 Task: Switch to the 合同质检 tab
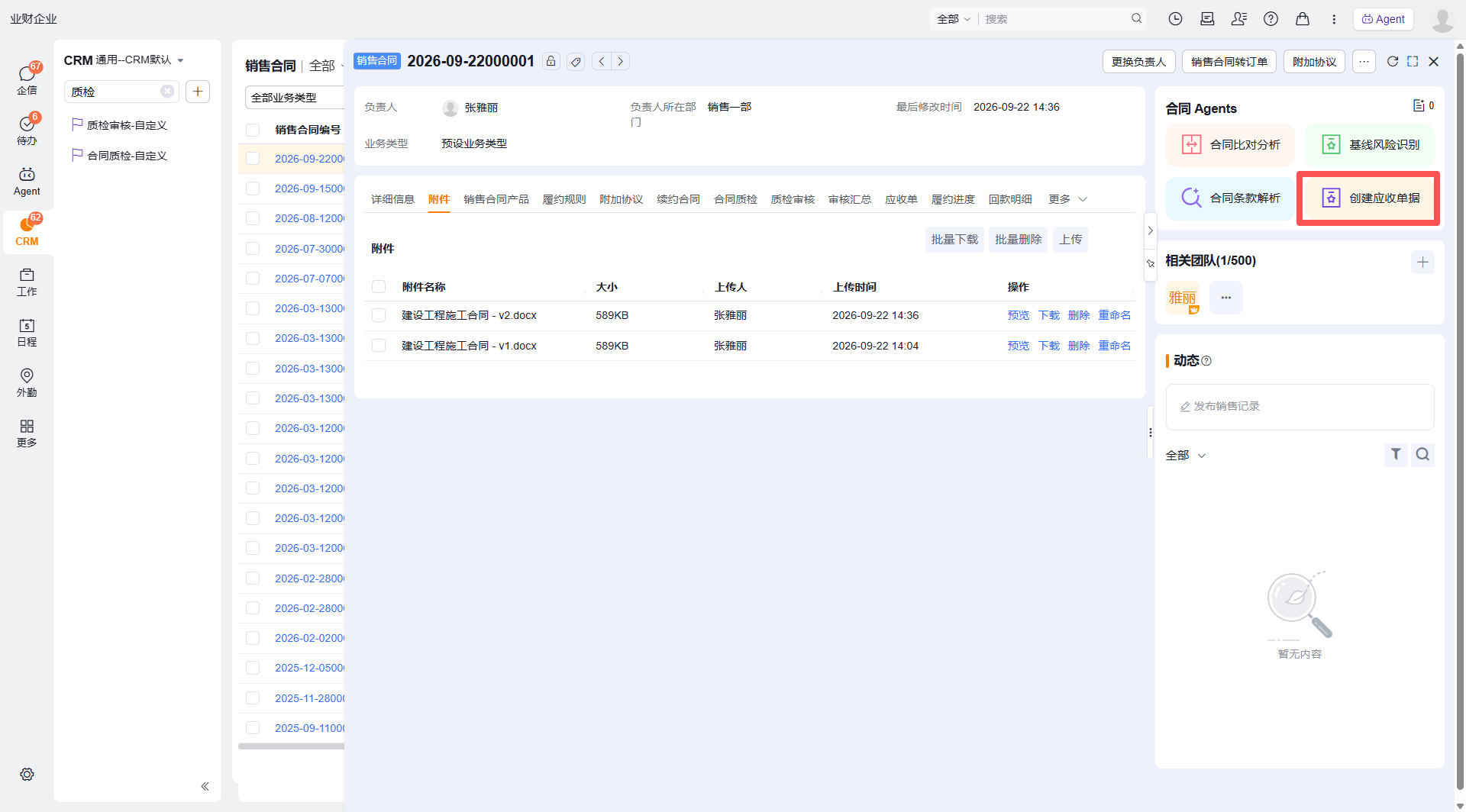coord(735,199)
